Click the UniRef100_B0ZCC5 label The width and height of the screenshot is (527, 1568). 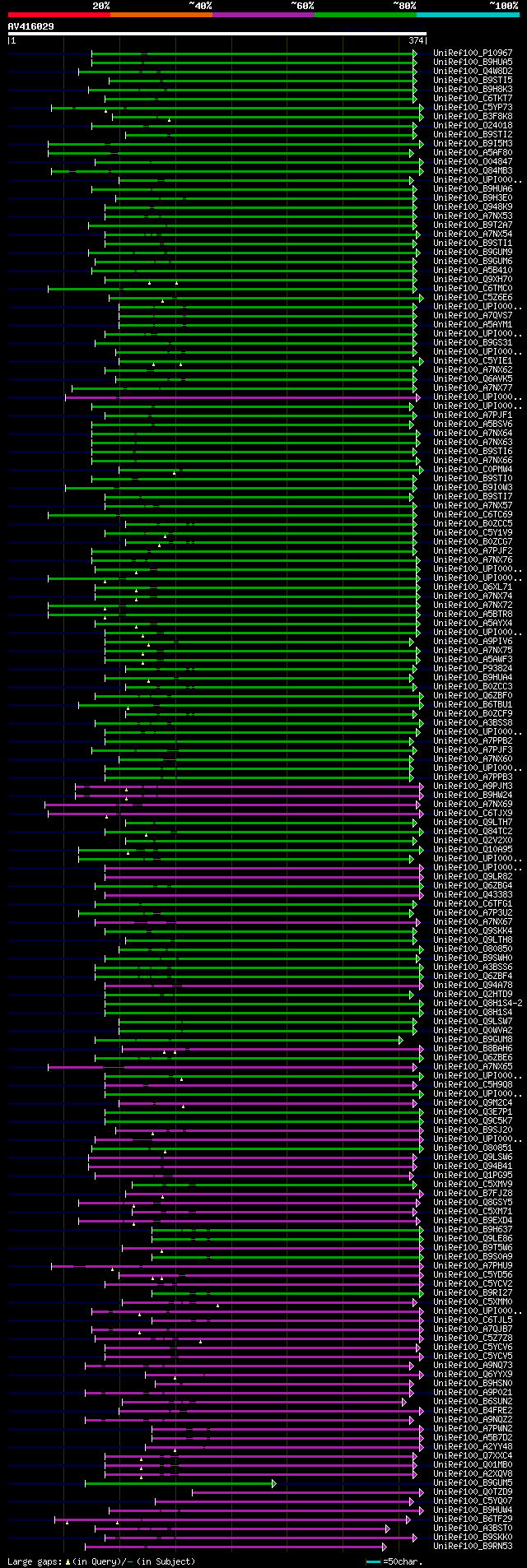pos(473,523)
